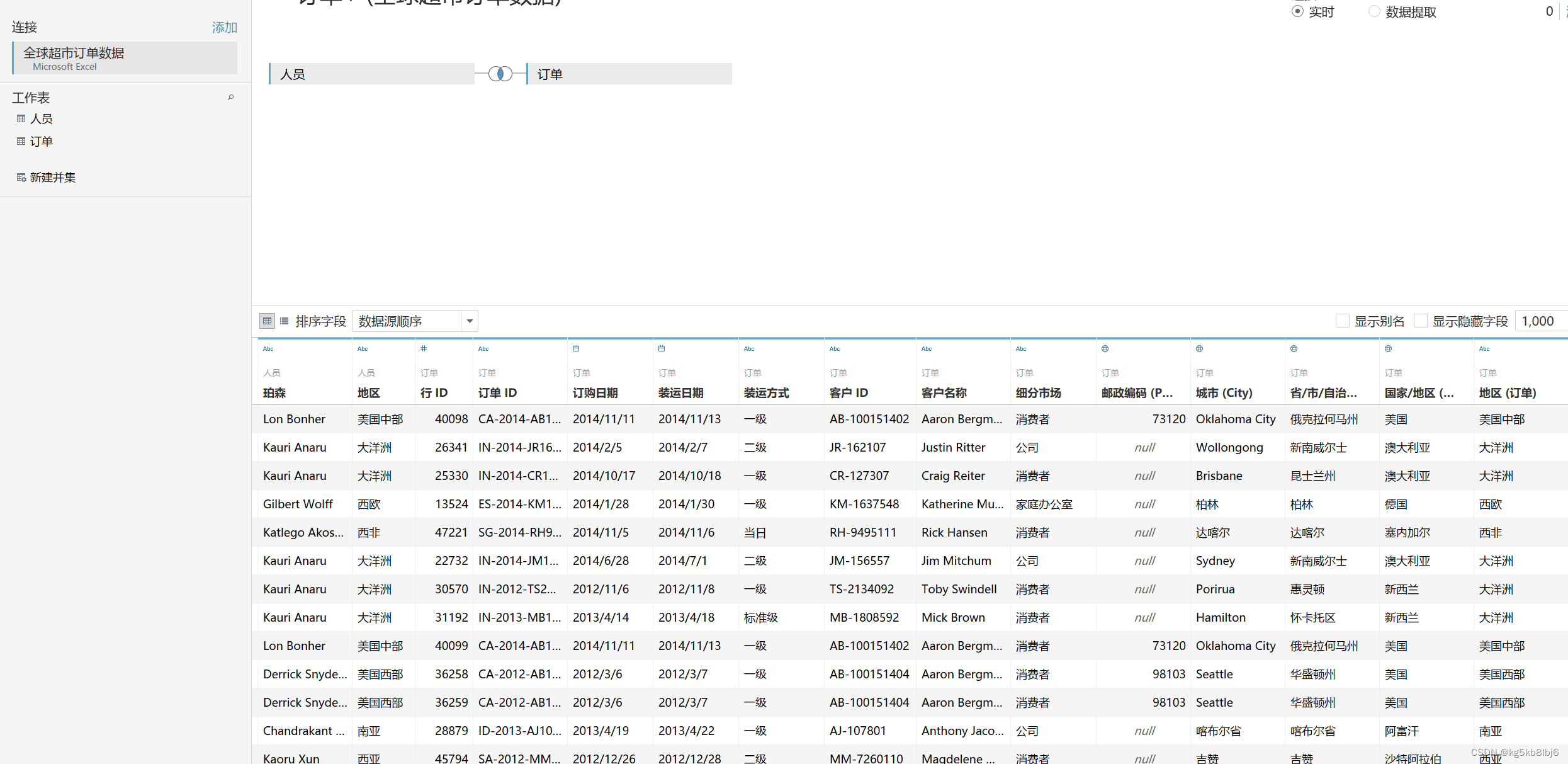Click the globe type icon for 国家/地区
Image resolution: width=1568 pixels, height=764 pixels.
pyautogui.click(x=1388, y=348)
